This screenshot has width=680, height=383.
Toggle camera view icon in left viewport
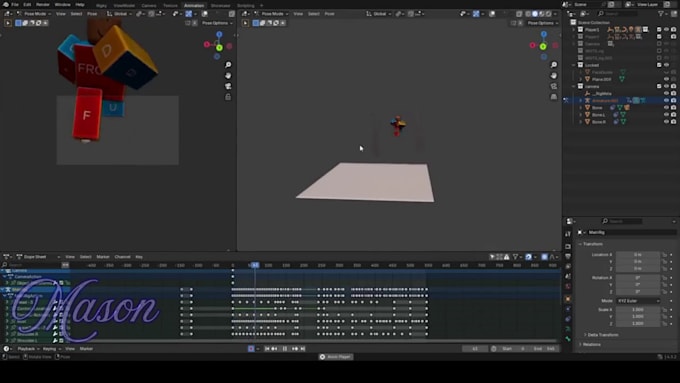[228, 86]
